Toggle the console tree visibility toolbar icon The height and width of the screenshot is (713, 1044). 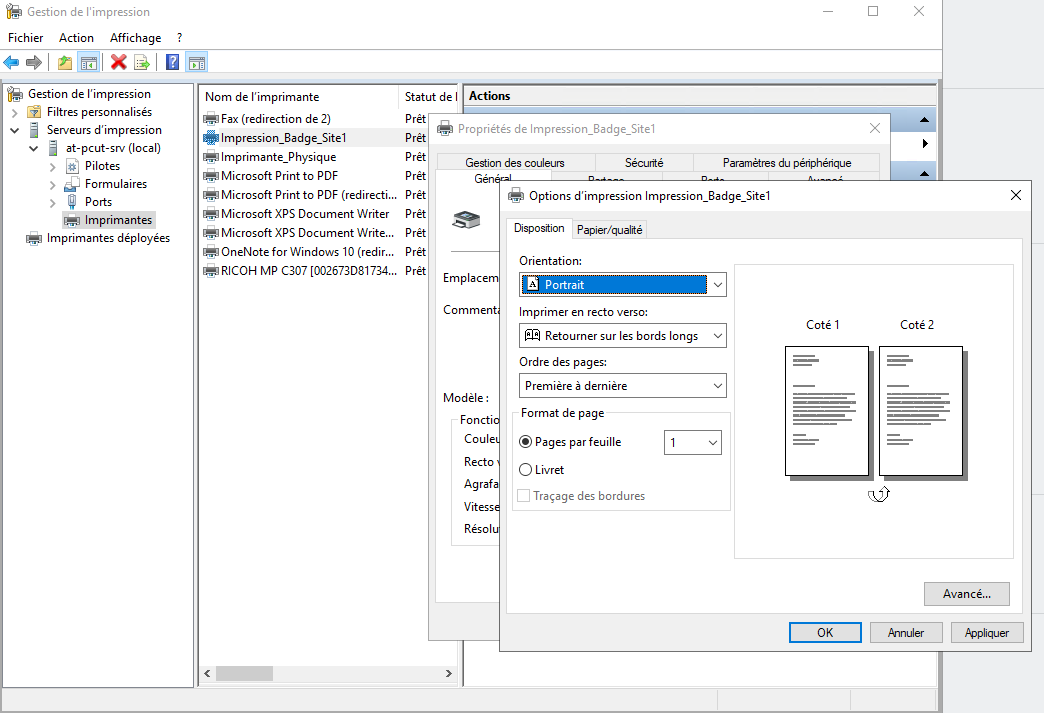[x=88, y=62]
